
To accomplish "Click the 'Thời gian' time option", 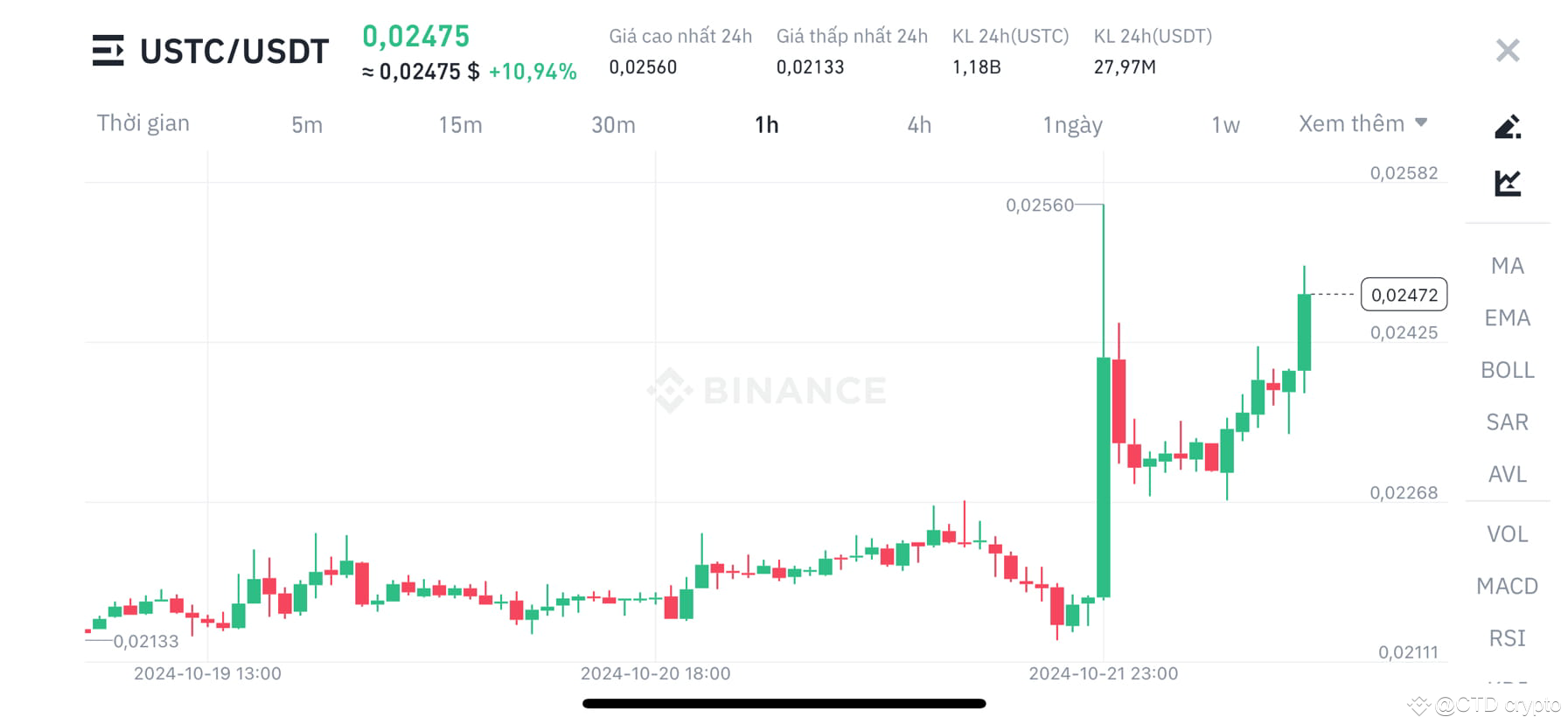I will (143, 123).
